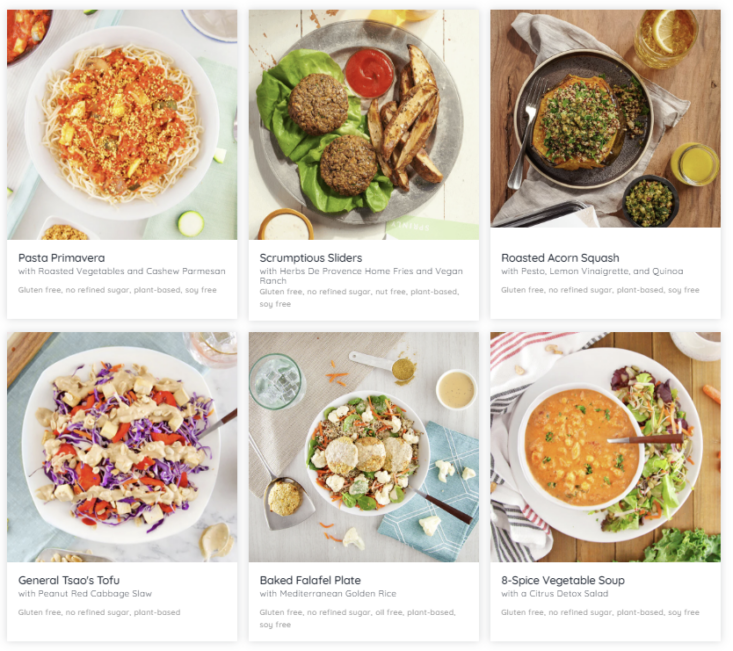
Task: Open the General Tsao's Tofu meal photo
Action: pyautogui.click(x=122, y=447)
